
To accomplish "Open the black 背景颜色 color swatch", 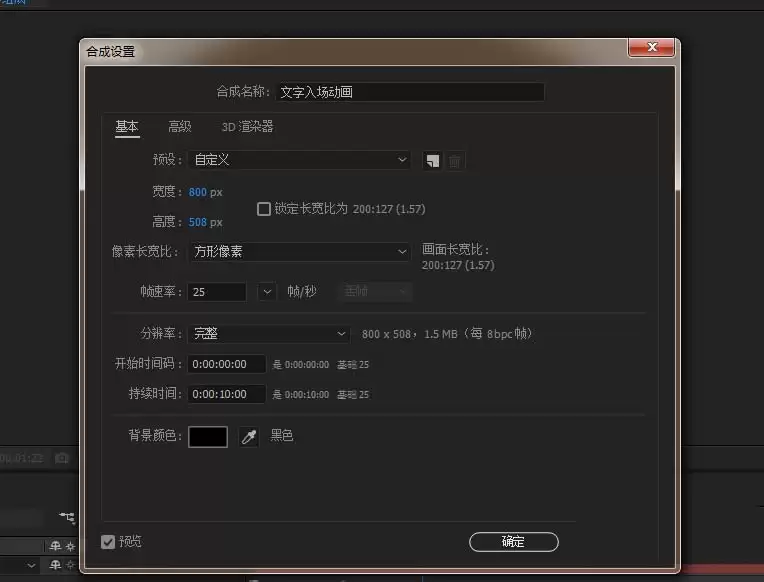I will [x=208, y=436].
